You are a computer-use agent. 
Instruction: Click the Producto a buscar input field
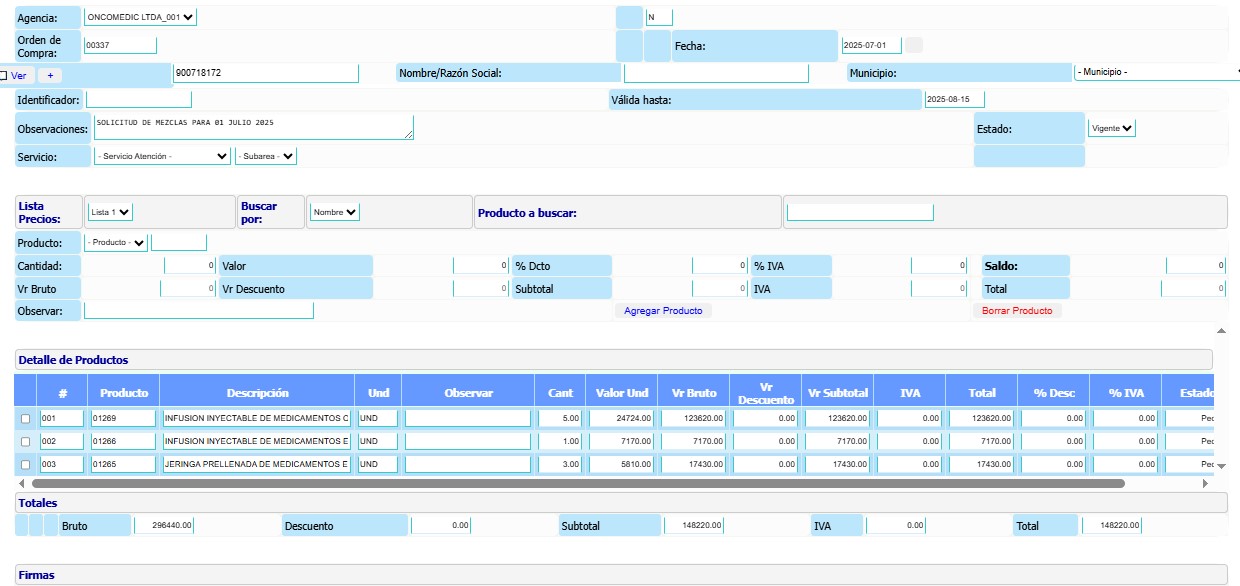860,212
